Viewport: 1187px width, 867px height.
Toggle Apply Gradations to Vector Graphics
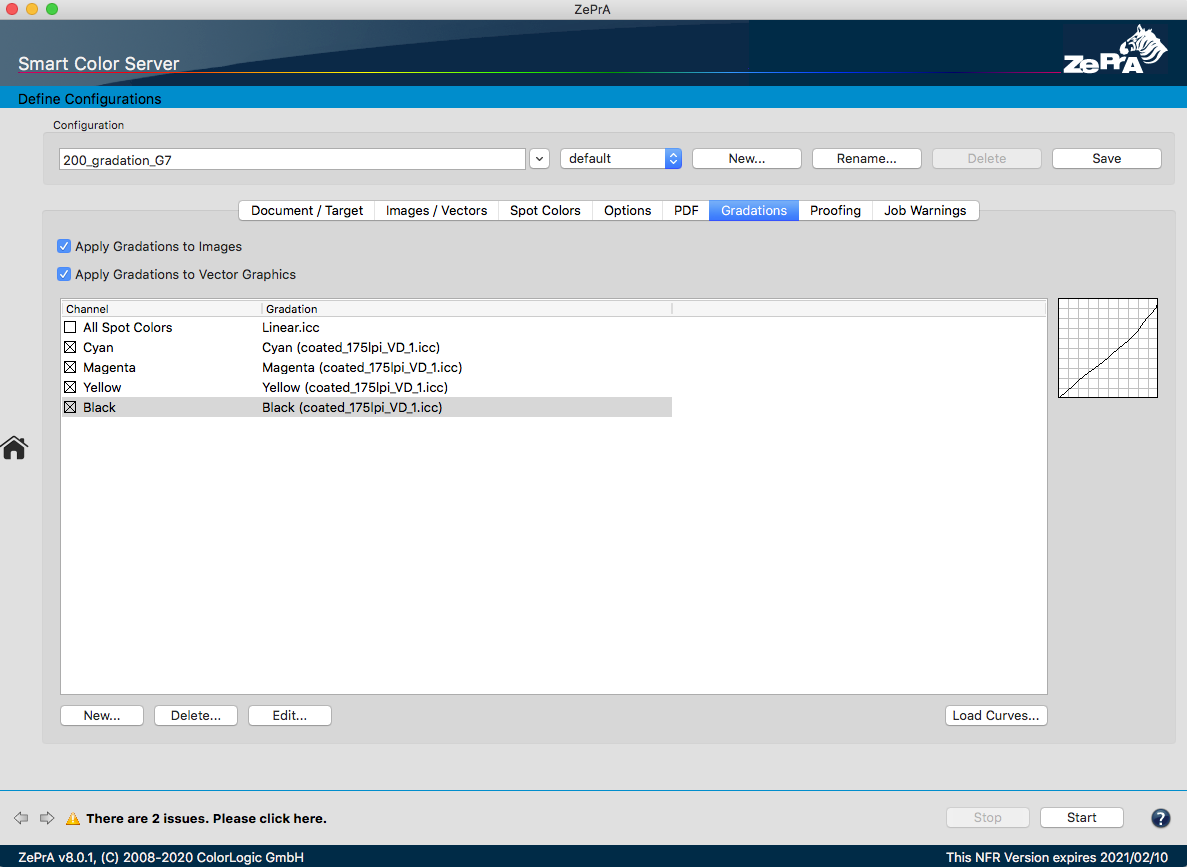pyautogui.click(x=64, y=274)
